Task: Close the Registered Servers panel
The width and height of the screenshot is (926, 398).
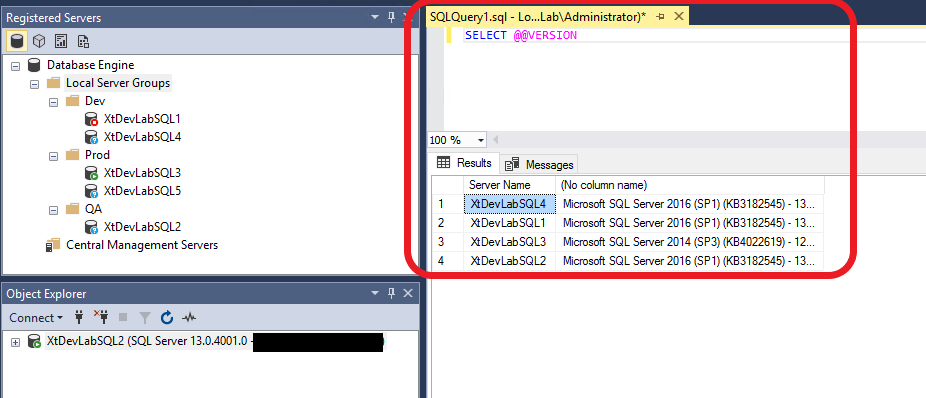Action: tap(407, 18)
